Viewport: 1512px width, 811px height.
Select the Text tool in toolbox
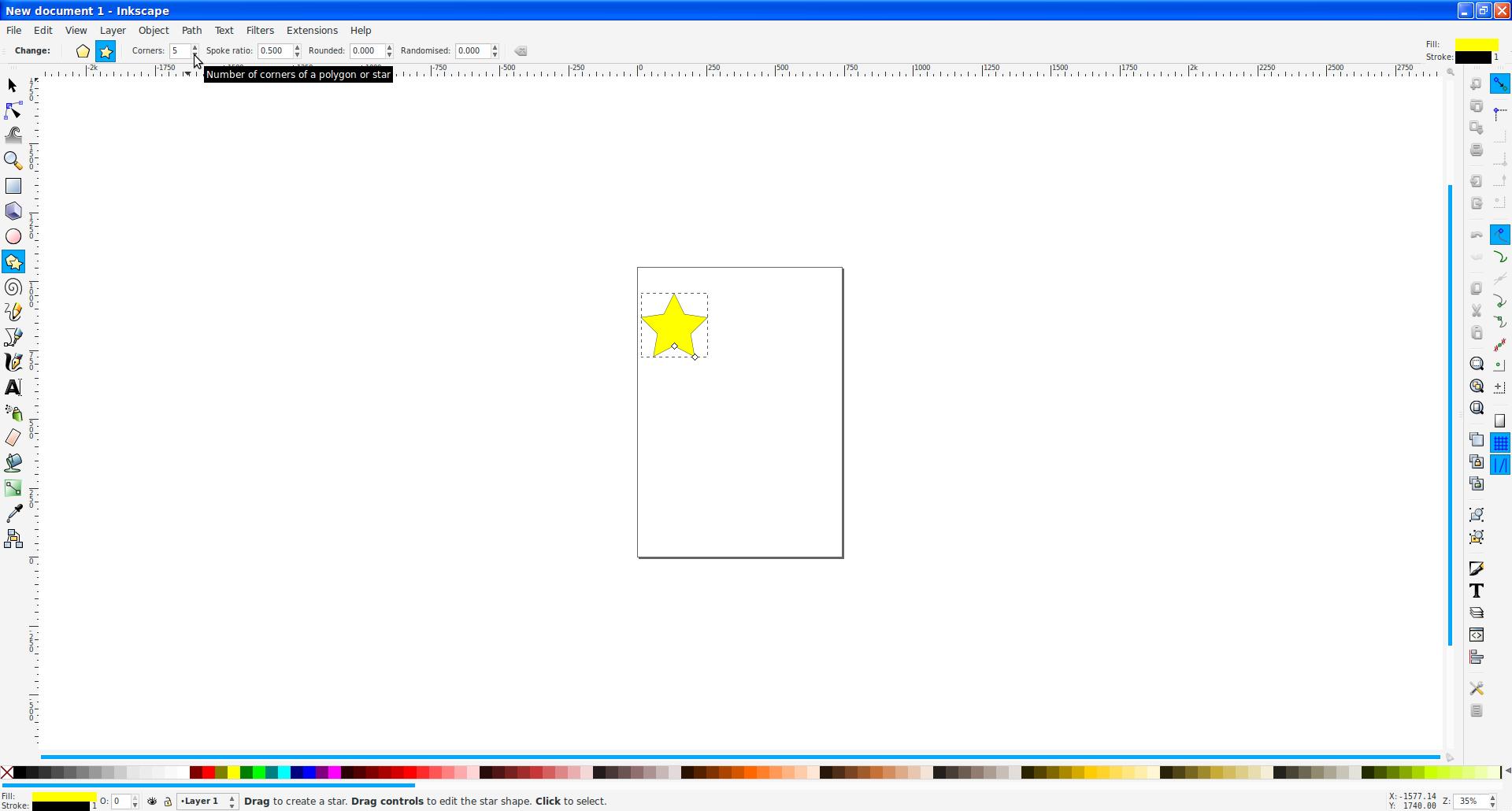click(x=13, y=387)
